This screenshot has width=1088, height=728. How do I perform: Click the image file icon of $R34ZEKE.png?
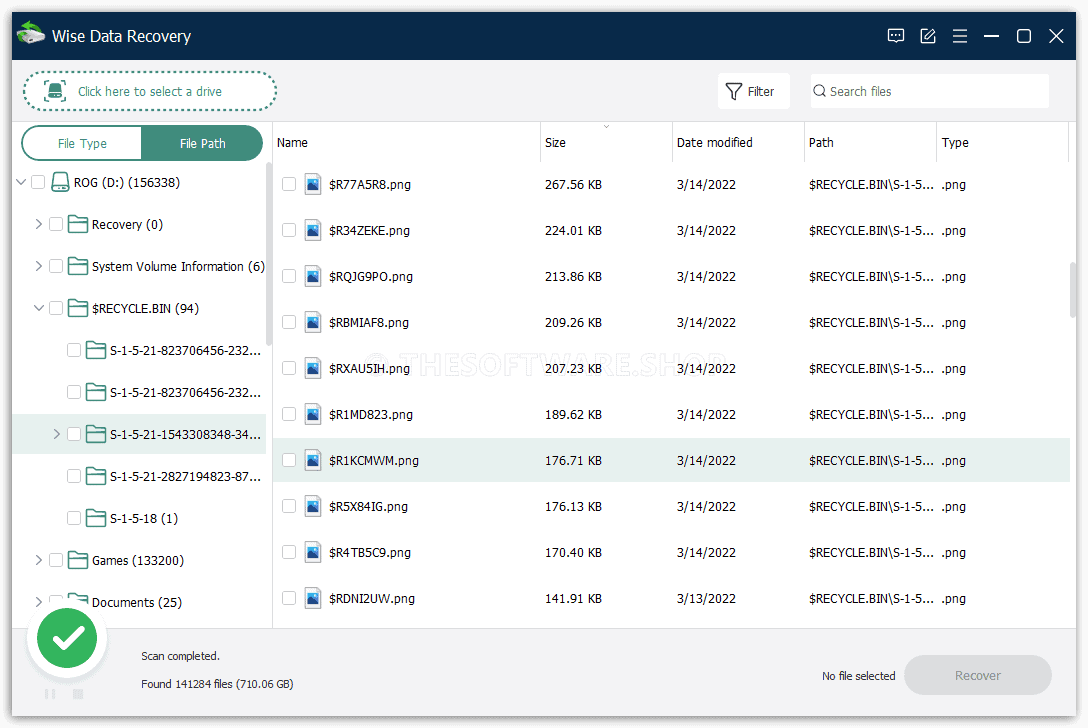313,230
